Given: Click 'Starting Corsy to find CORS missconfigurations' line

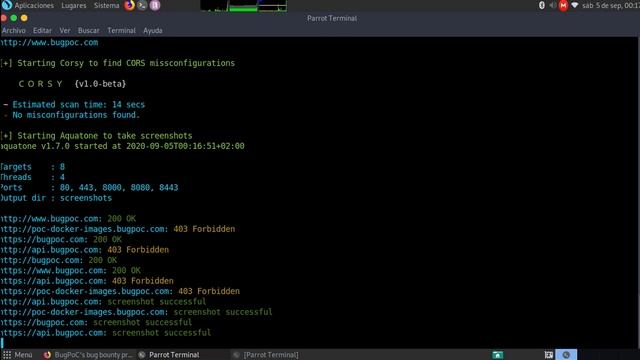Looking at the screenshot, I should [118, 63].
